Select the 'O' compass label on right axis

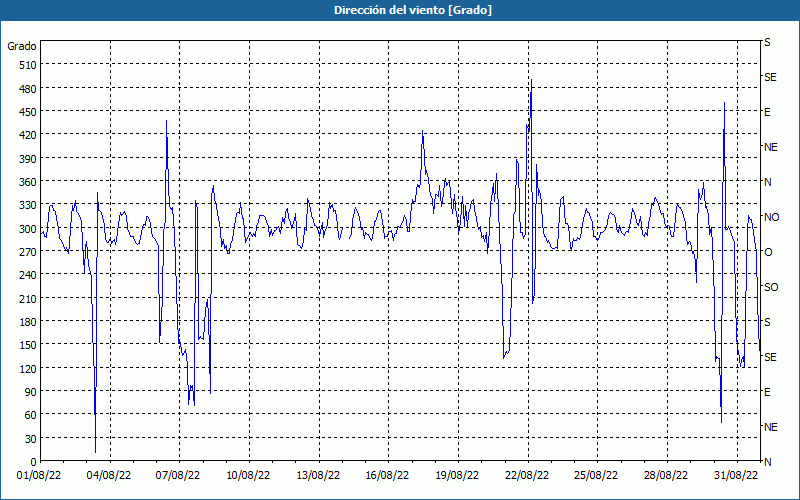coord(768,252)
